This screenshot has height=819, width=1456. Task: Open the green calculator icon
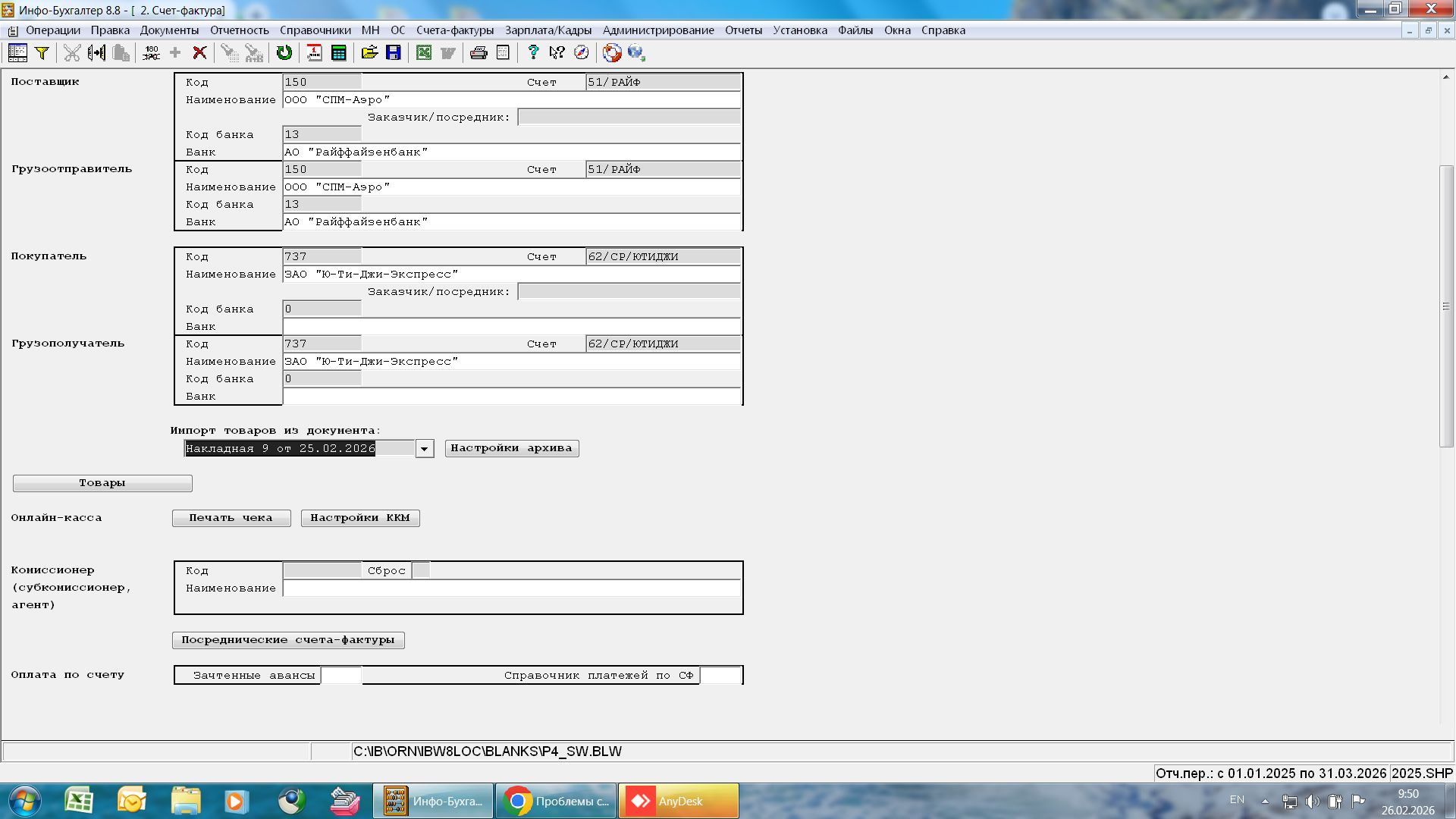click(x=339, y=52)
